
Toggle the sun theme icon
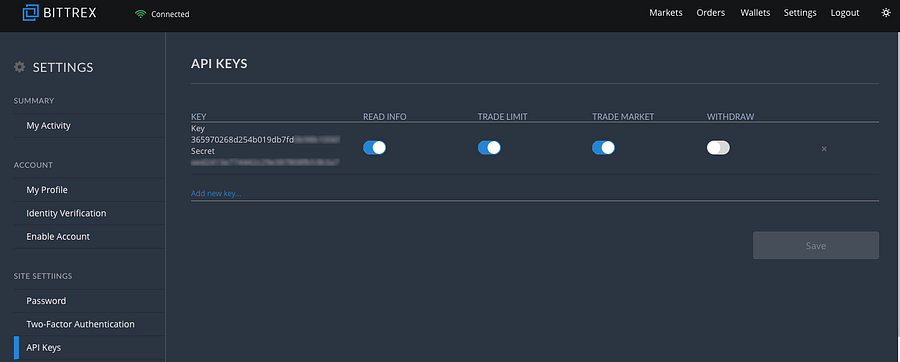(886, 13)
